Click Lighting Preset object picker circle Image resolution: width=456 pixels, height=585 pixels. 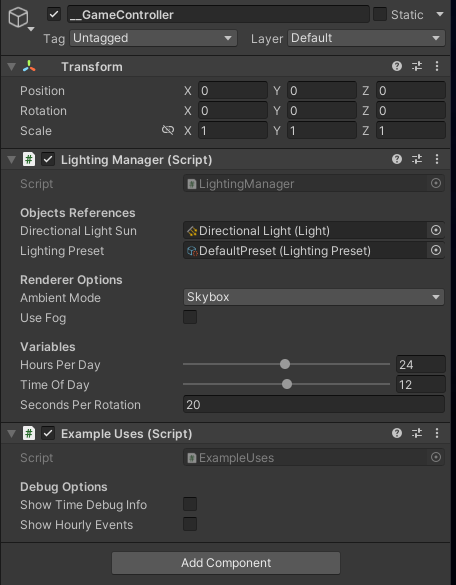435,250
